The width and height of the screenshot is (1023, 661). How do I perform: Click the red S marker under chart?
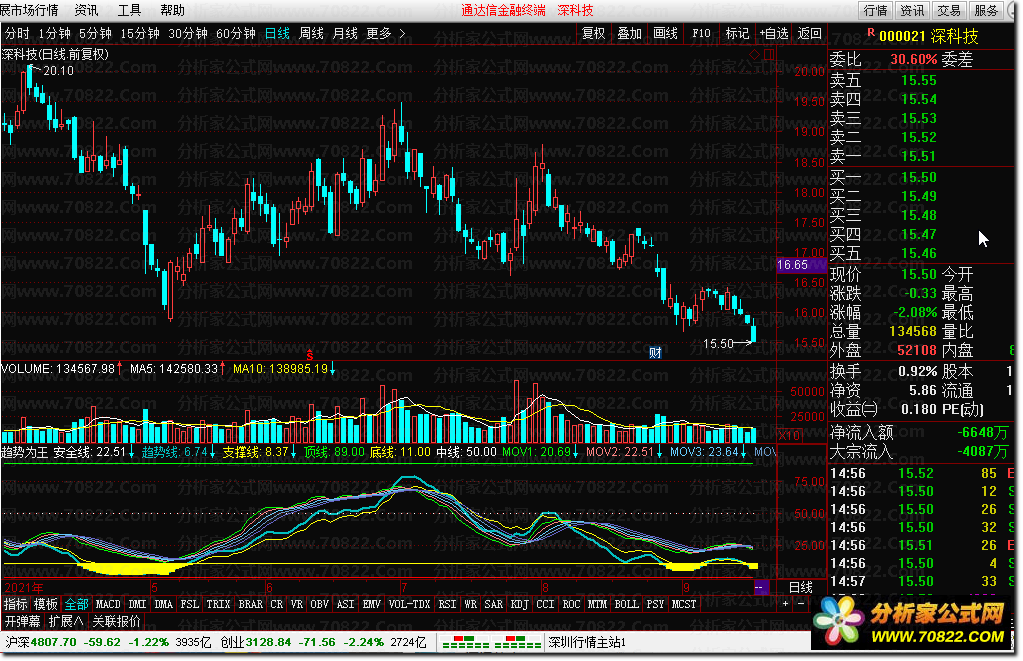pos(310,355)
